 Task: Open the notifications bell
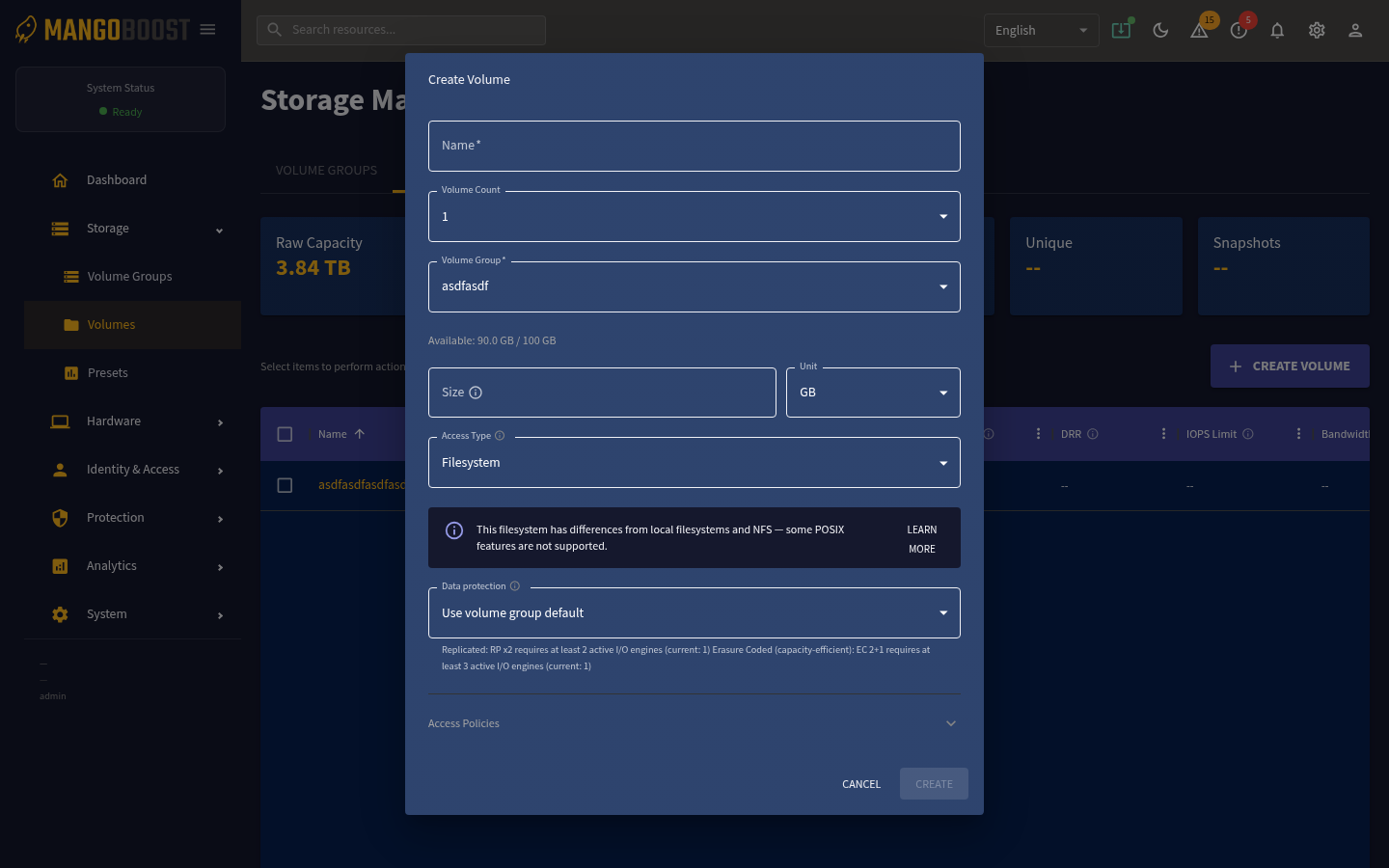point(1277,30)
